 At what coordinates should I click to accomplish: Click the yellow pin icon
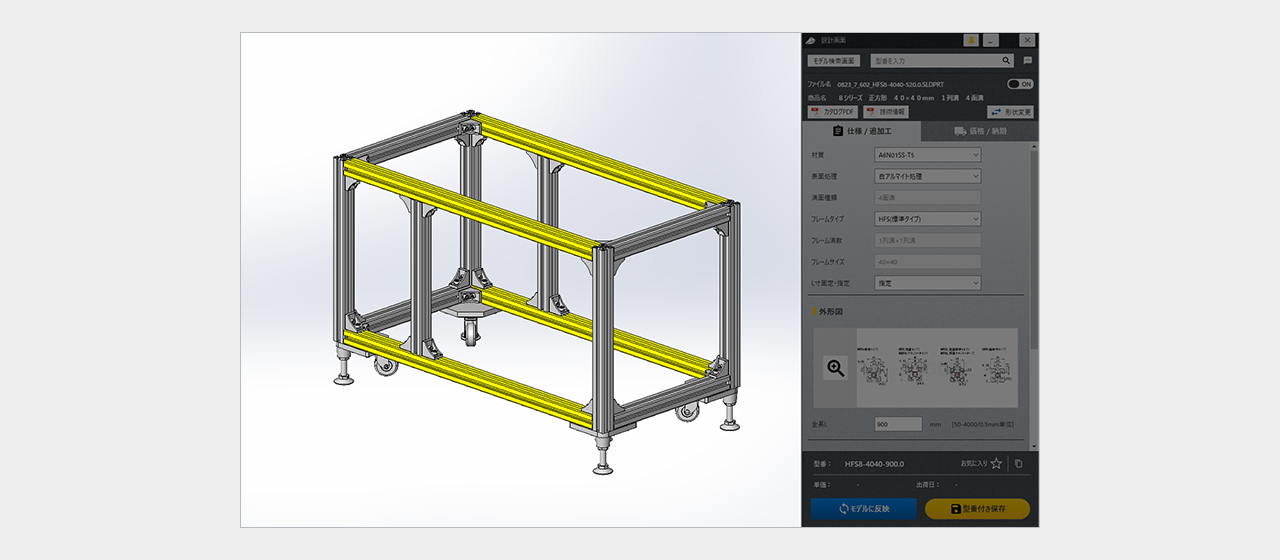click(x=970, y=40)
